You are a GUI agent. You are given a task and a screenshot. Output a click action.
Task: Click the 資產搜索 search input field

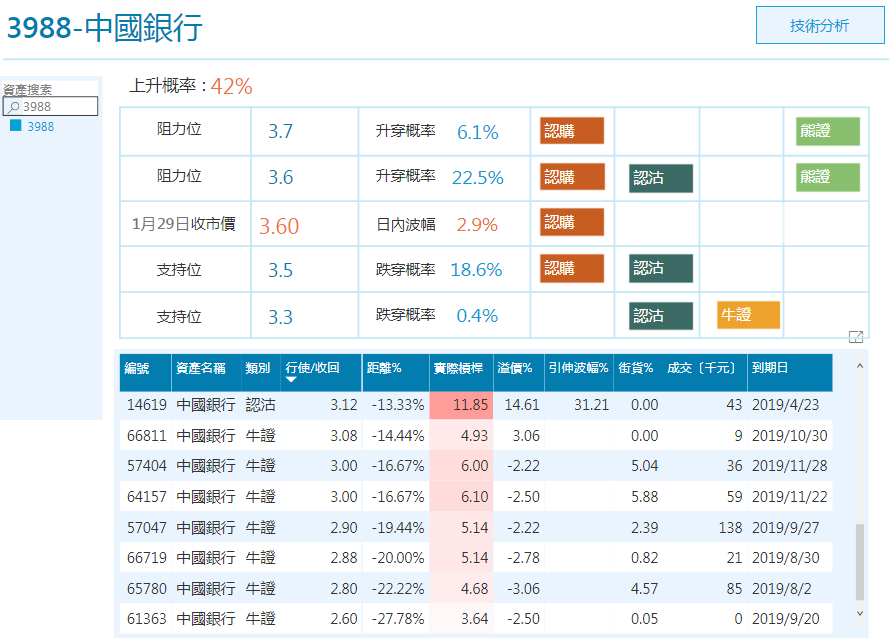tap(50, 107)
